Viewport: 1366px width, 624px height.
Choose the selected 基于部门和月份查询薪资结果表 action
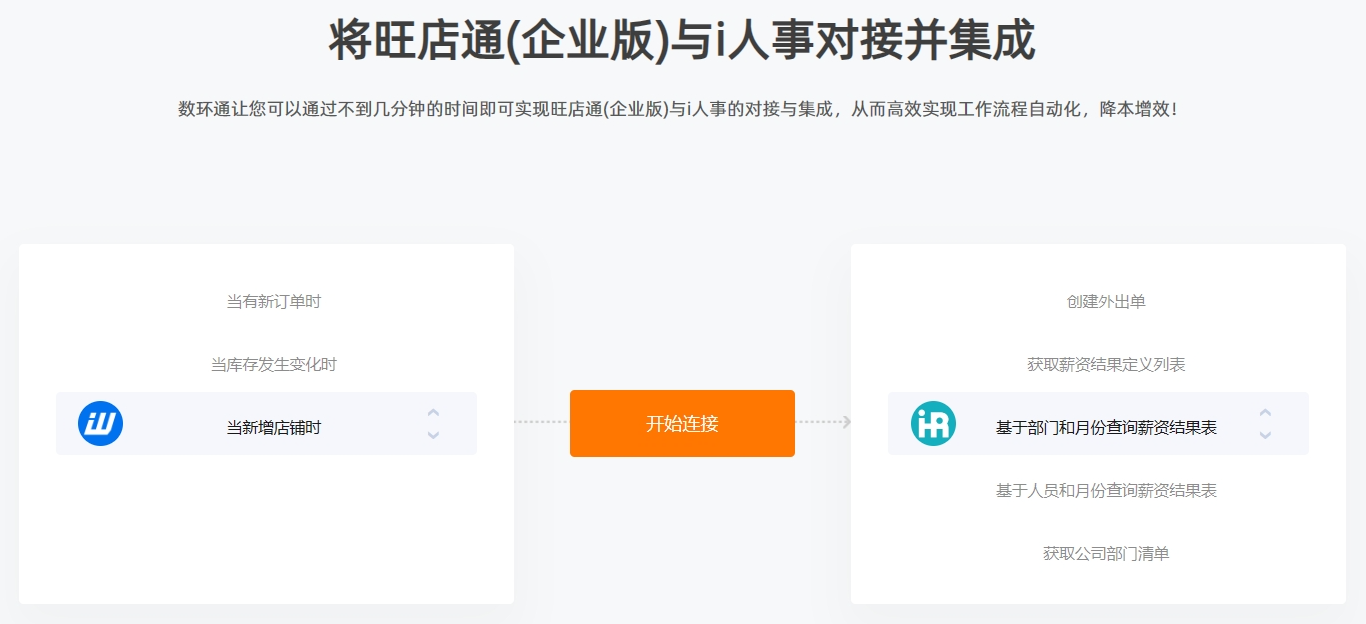click(1106, 427)
